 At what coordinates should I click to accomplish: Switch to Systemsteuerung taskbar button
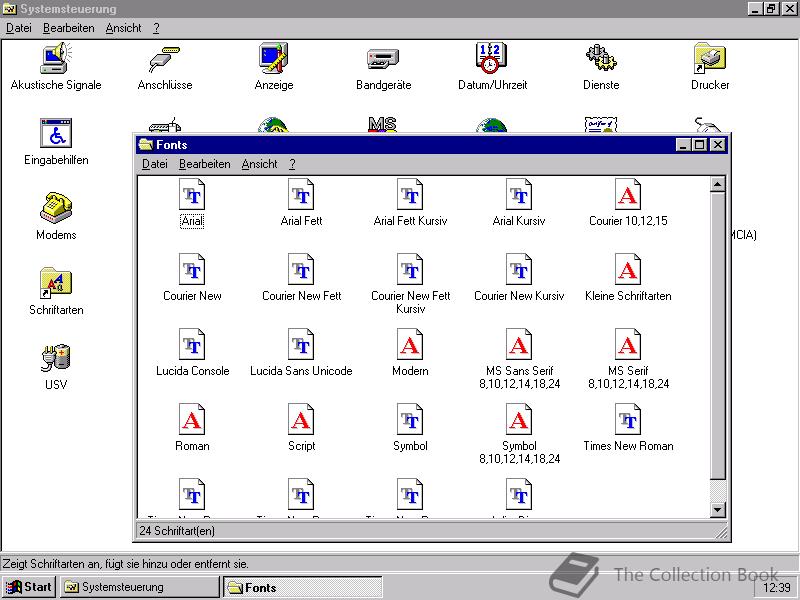pos(139,587)
